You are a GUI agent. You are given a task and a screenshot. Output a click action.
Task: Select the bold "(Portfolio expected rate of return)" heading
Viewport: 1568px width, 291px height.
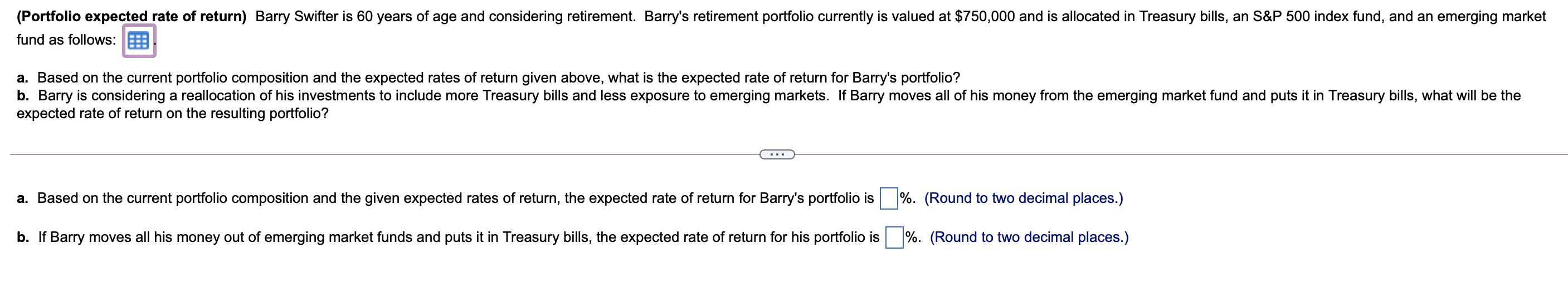pyautogui.click(x=132, y=16)
